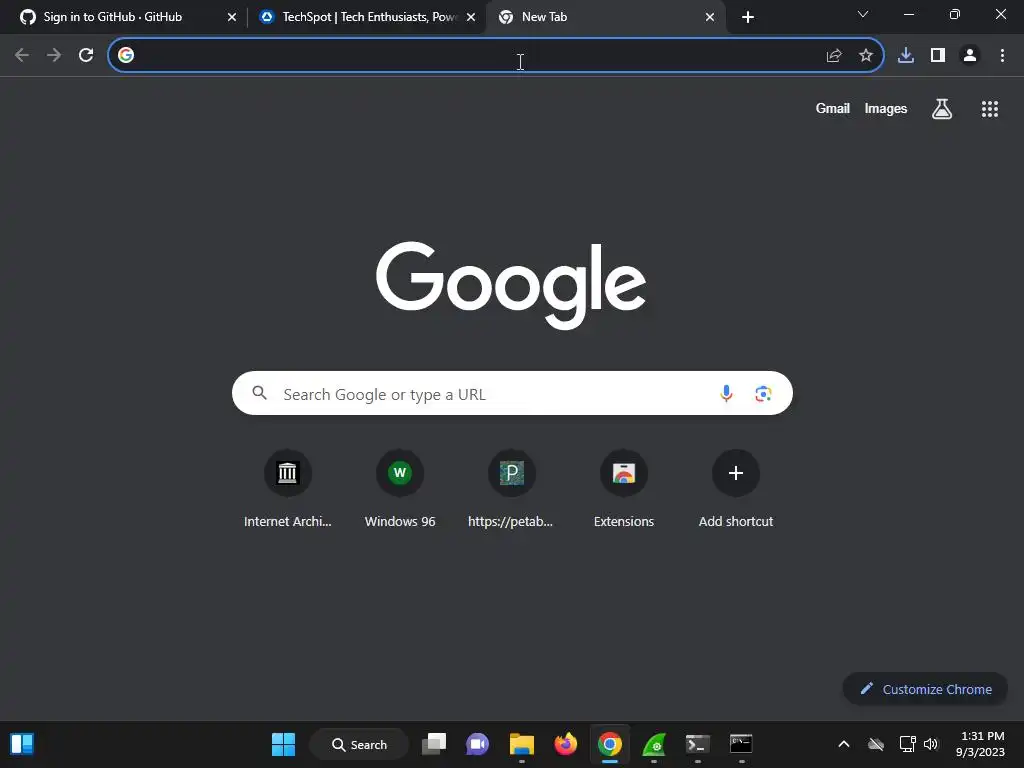Viewport: 1024px width, 768px height.
Task: Click the browser back arrow
Action: click(x=22, y=55)
